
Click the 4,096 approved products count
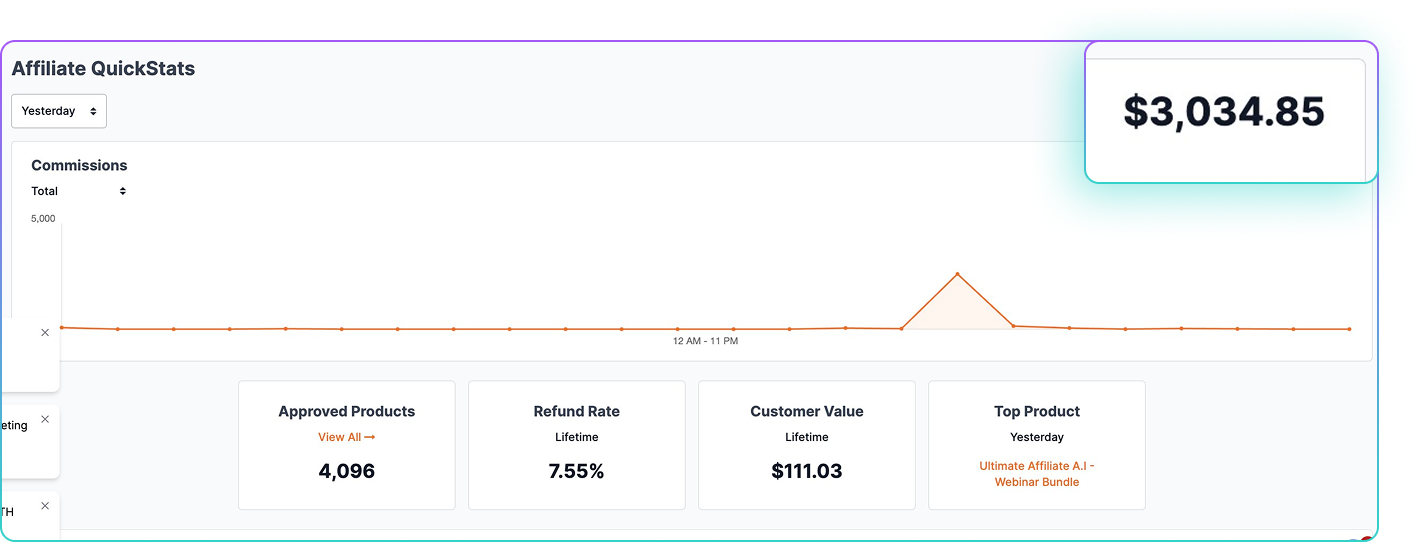tap(346, 471)
